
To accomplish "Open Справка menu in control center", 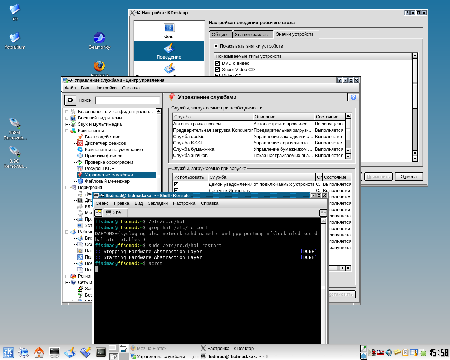I will click(x=131, y=88).
